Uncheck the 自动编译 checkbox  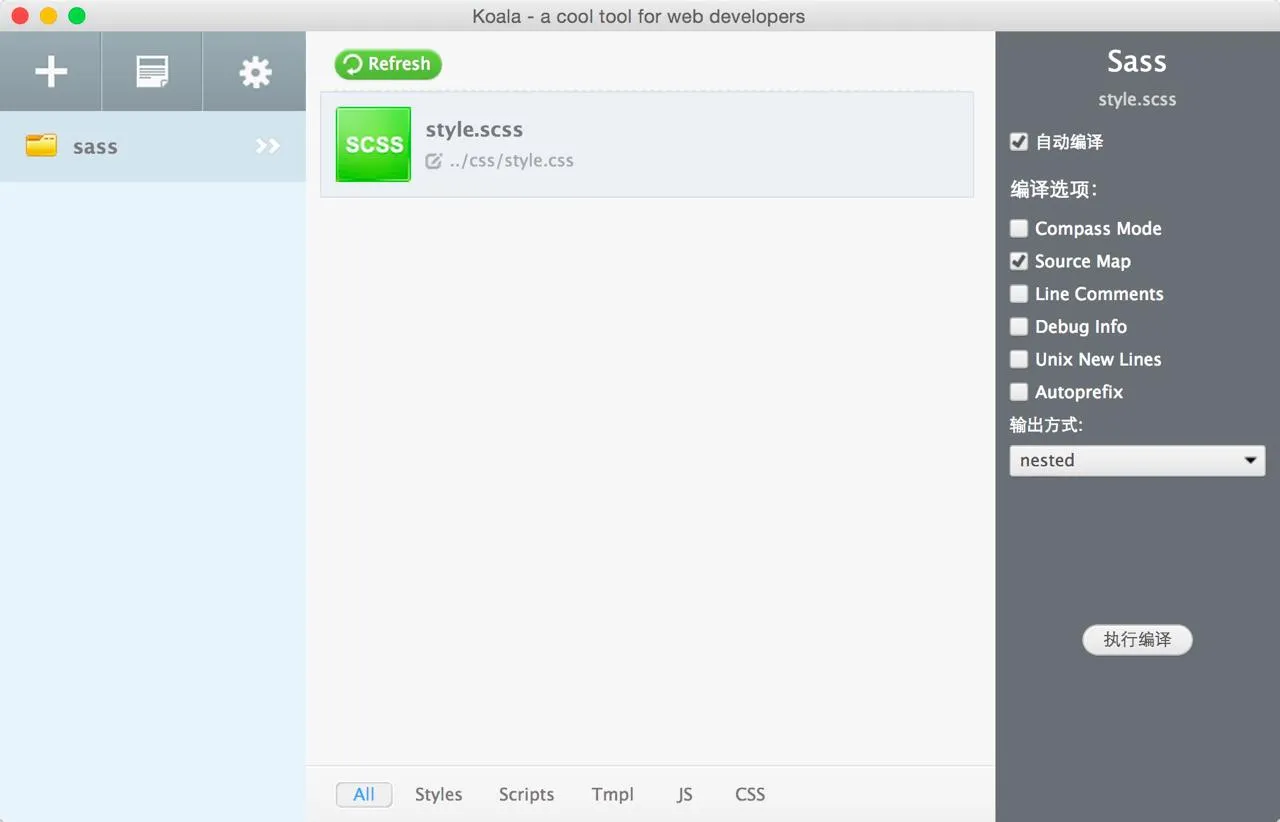(x=1019, y=142)
